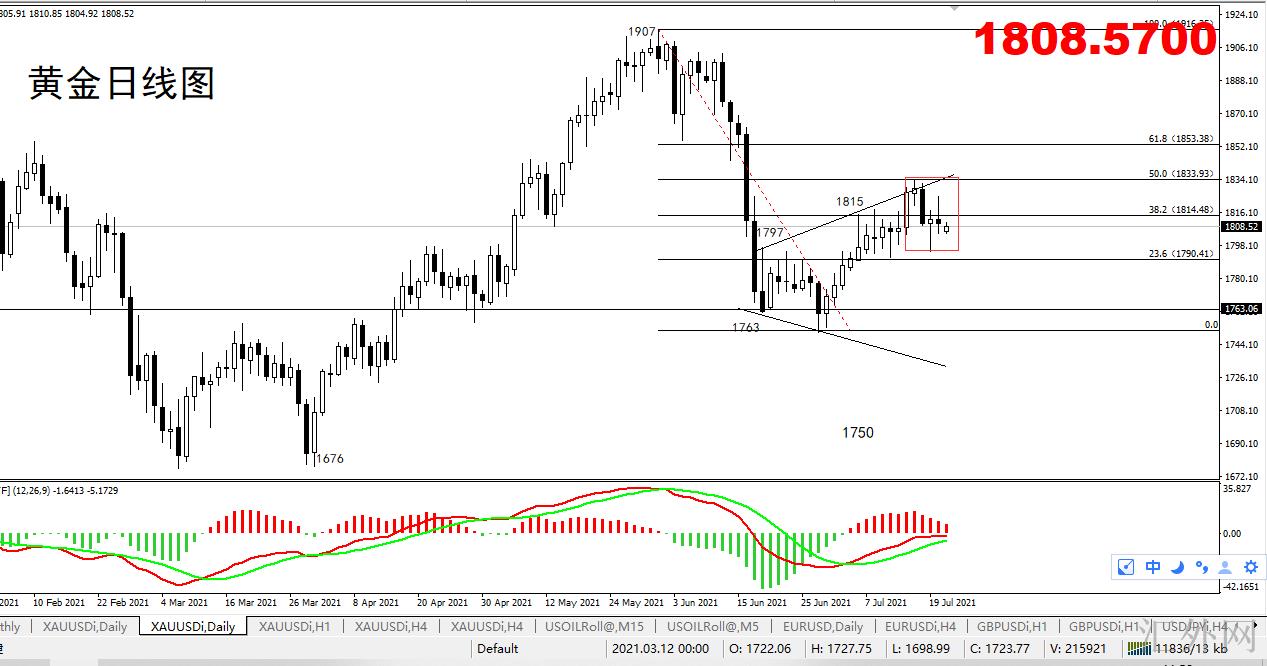Click the Default profile in status bar
Image resolution: width=1267 pixels, height=666 pixels.
point(498,649)
